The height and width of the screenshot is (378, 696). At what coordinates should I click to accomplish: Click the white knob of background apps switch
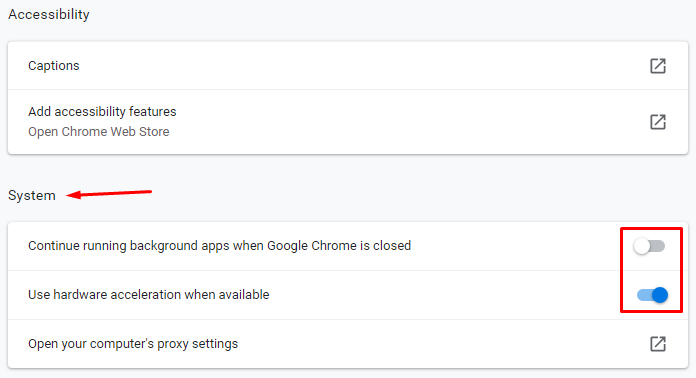coord(641,246)
